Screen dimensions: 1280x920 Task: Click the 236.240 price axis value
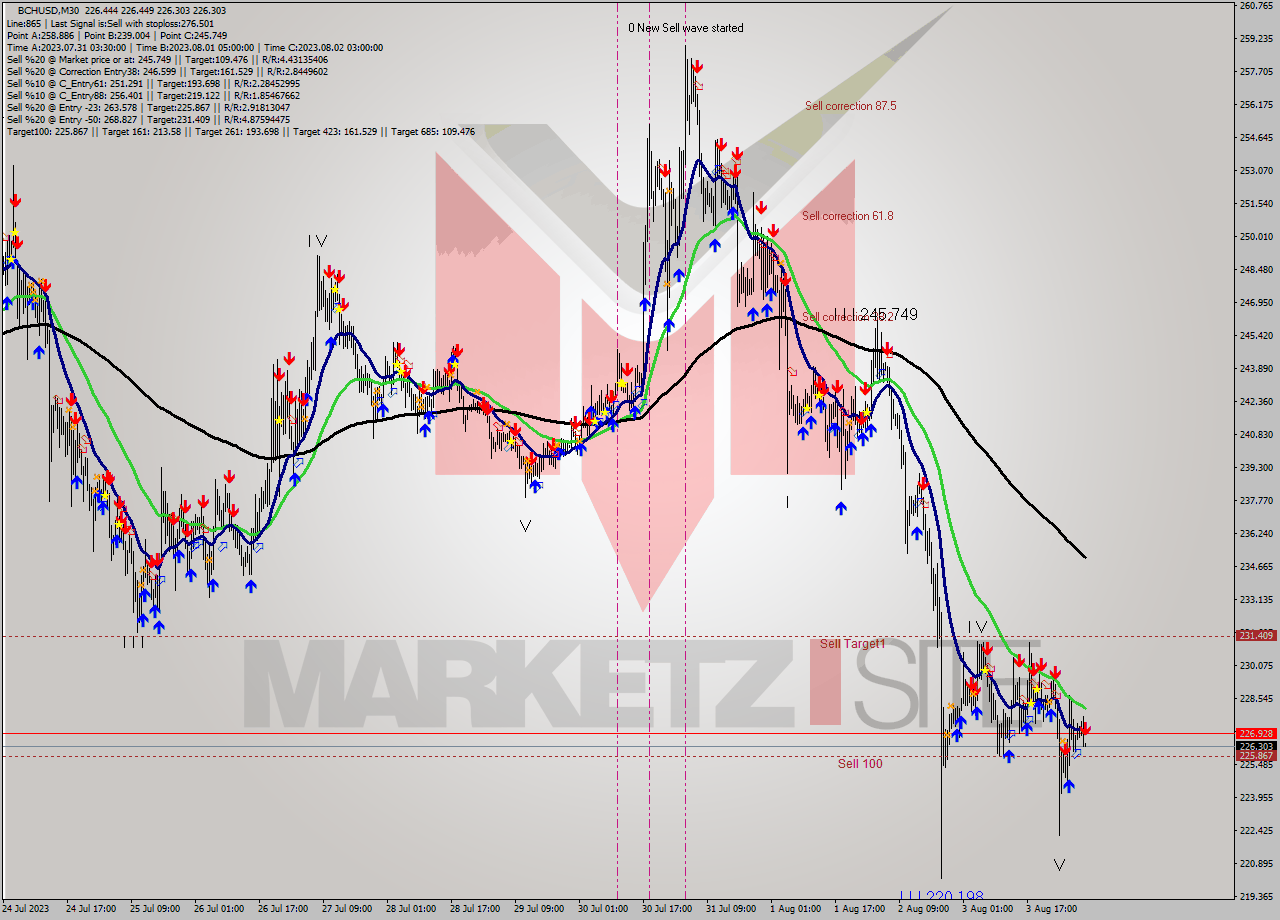tap(1256, 534)
